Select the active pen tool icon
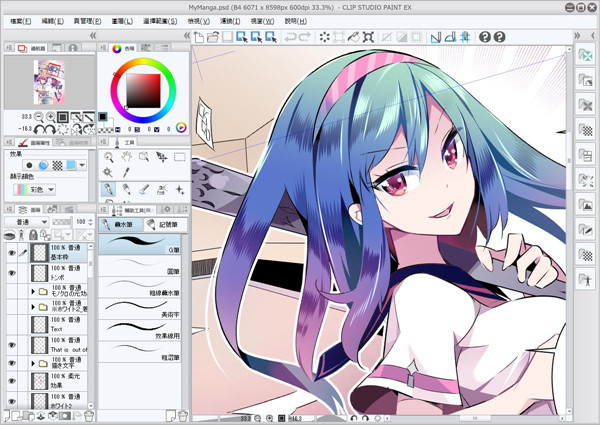 pos(108,188)
